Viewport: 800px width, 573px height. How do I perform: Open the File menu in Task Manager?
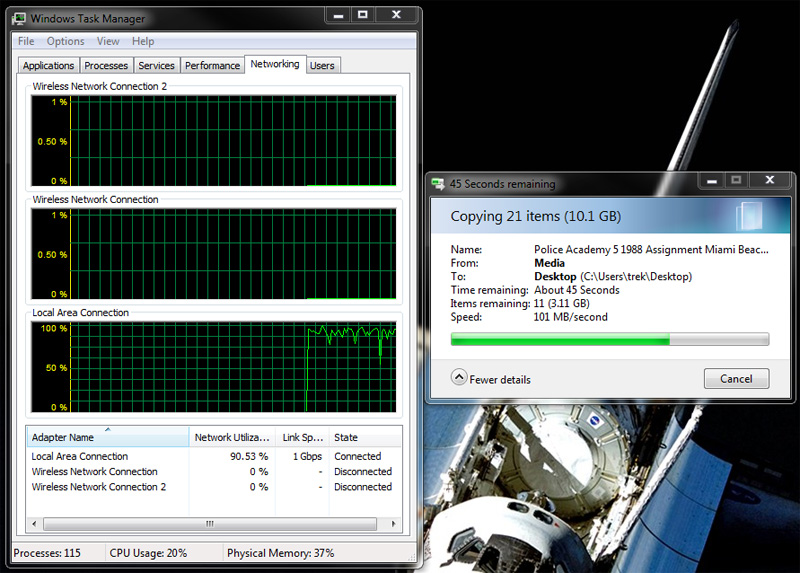click(26, 41)
